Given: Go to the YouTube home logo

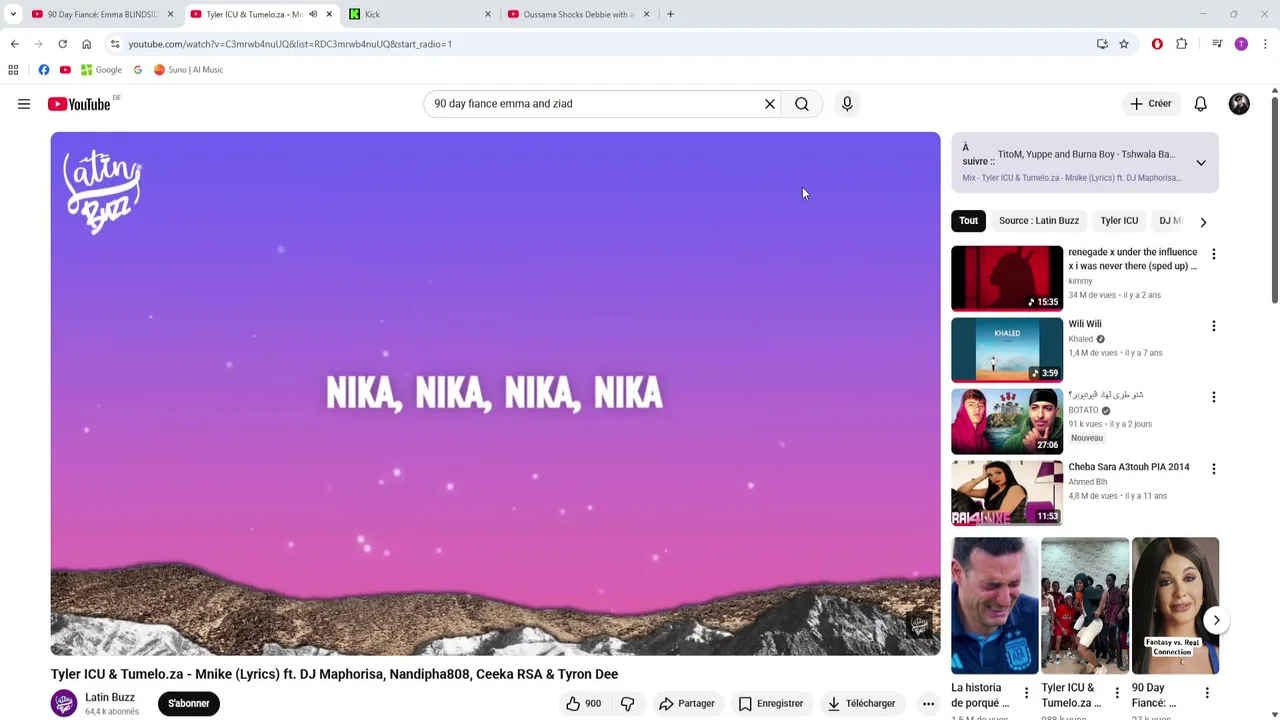Looking at the screenshot, I should point(79,104).
